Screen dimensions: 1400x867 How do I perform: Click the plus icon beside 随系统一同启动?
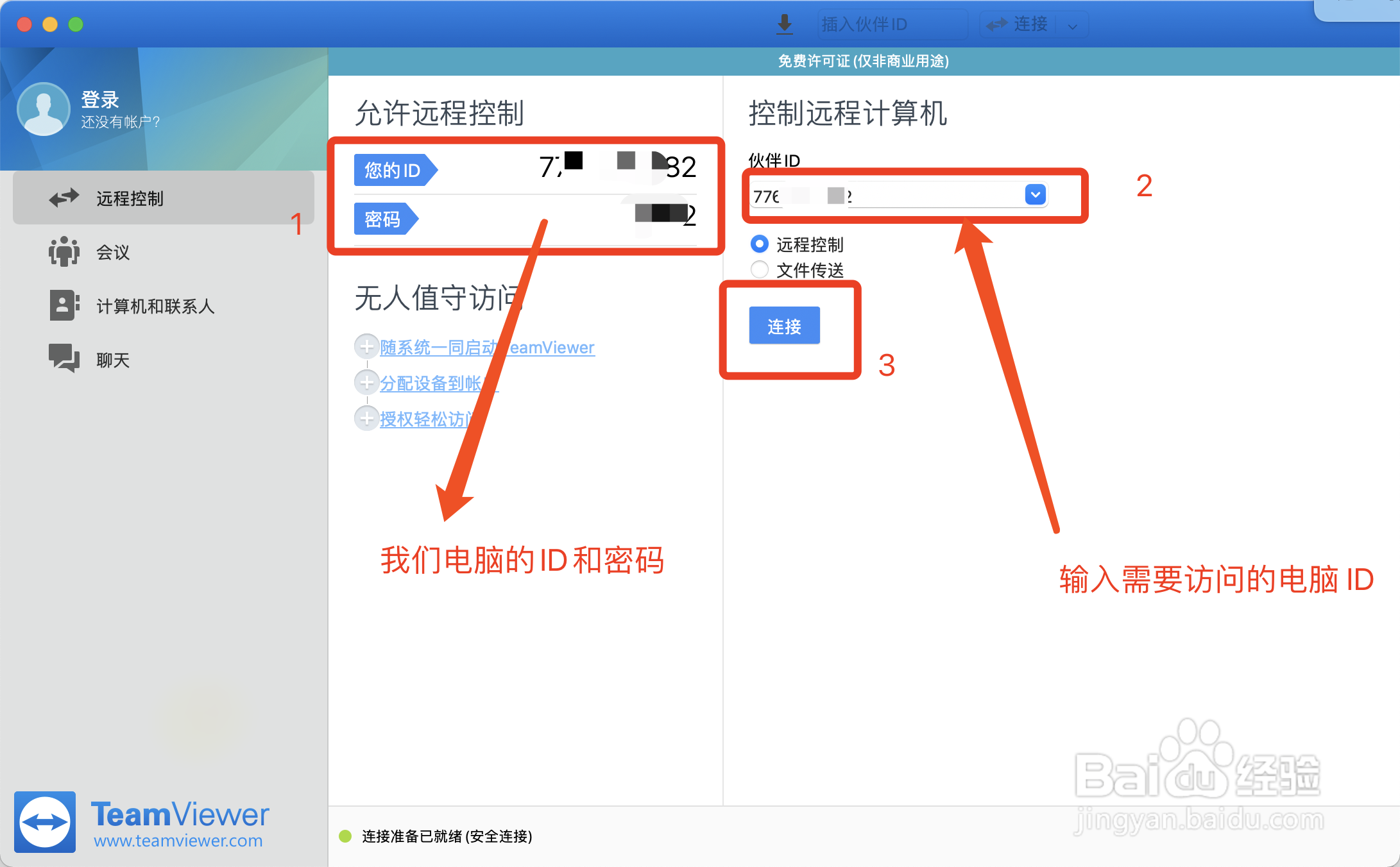click(366, 347)
